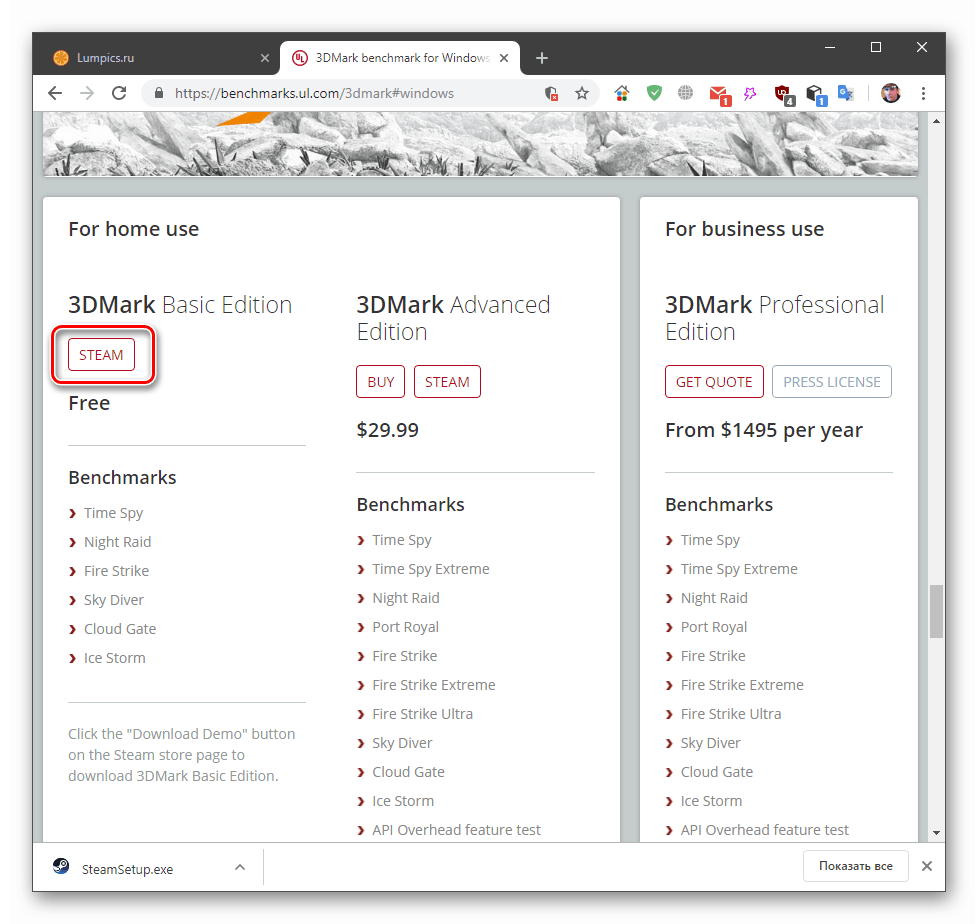Open a new browser tab
The height and width of the screenshot is (924, 978).
pyautogui.click(x=542, y=58)
